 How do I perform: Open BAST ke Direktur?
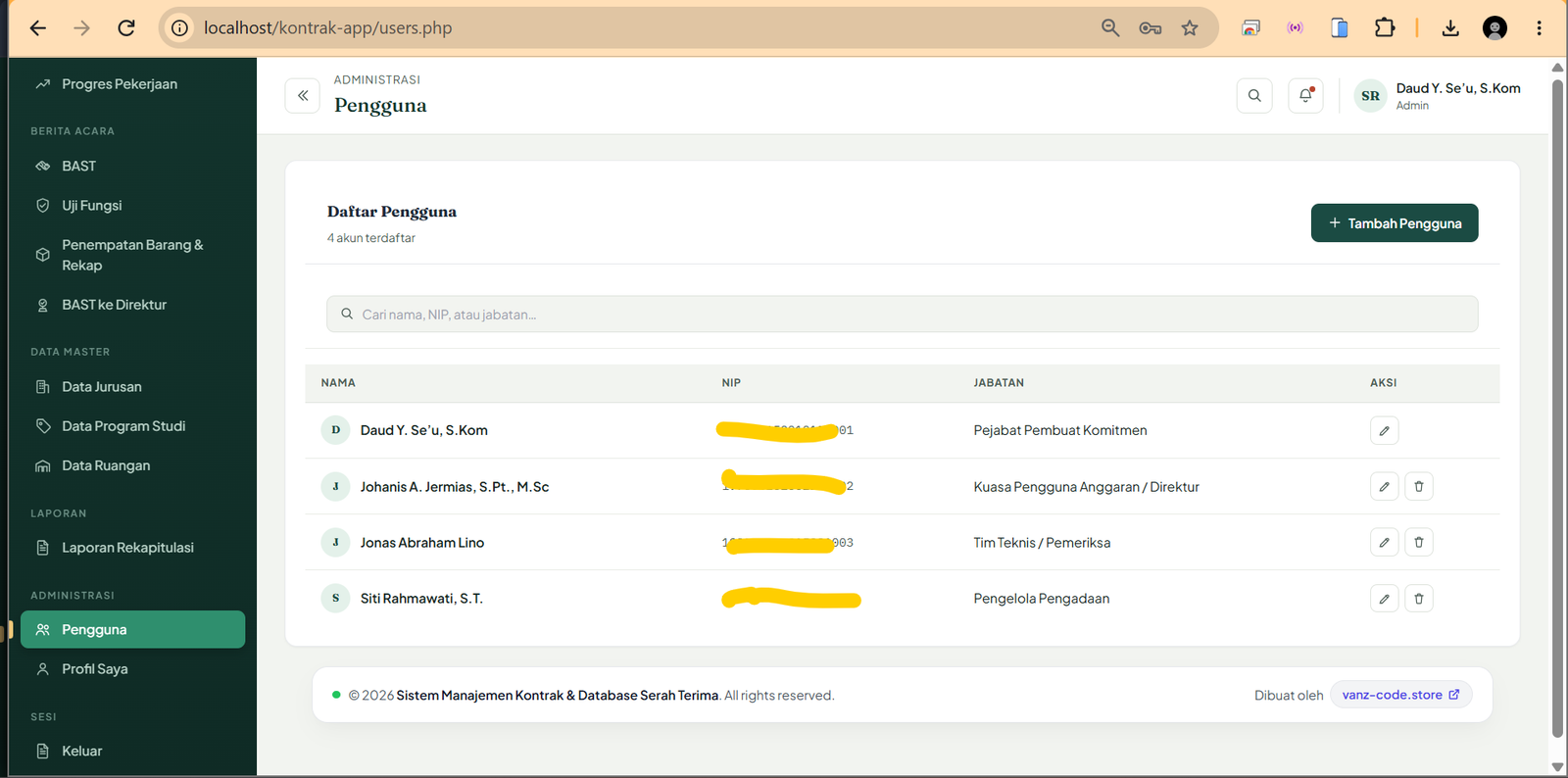point(132,305)
